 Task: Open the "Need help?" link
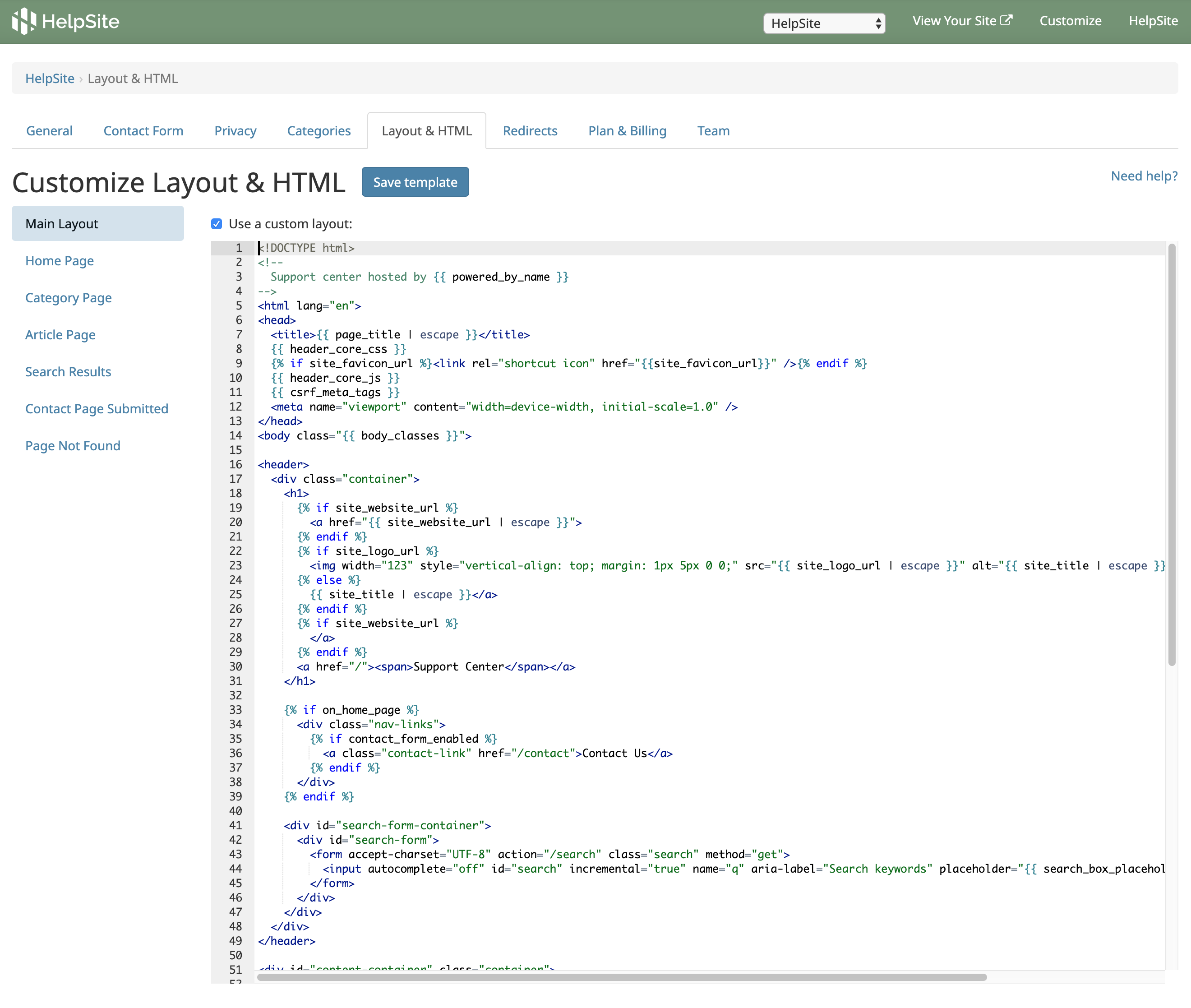pos(1144,176)
